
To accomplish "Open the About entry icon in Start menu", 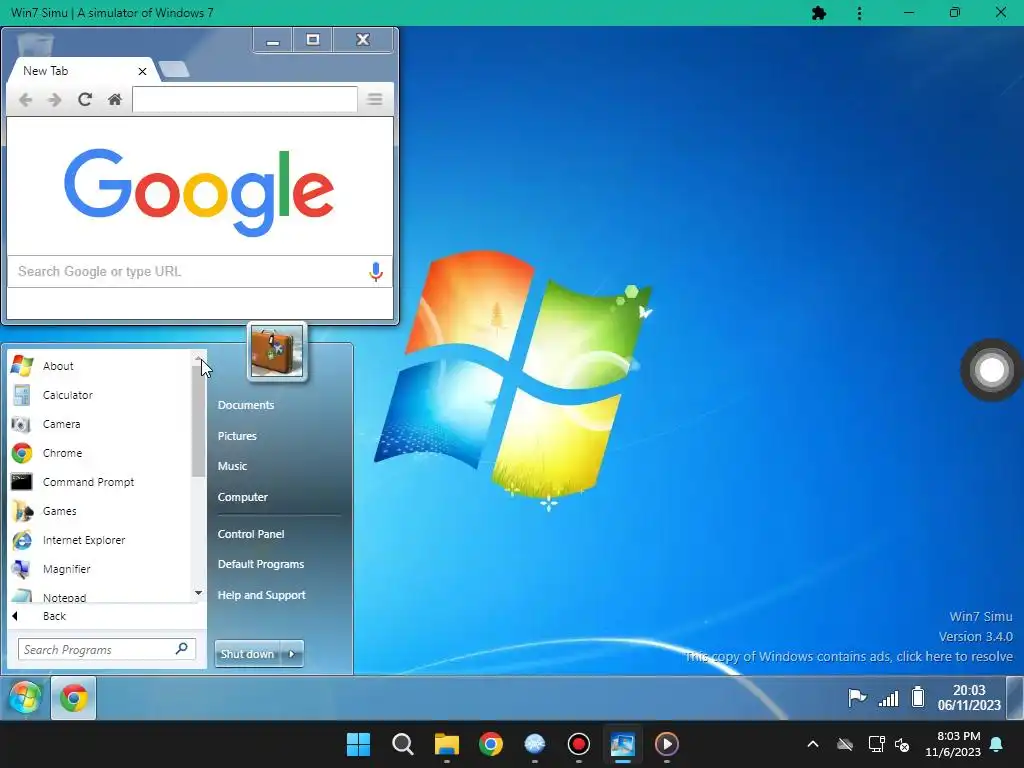I will 22,366.
